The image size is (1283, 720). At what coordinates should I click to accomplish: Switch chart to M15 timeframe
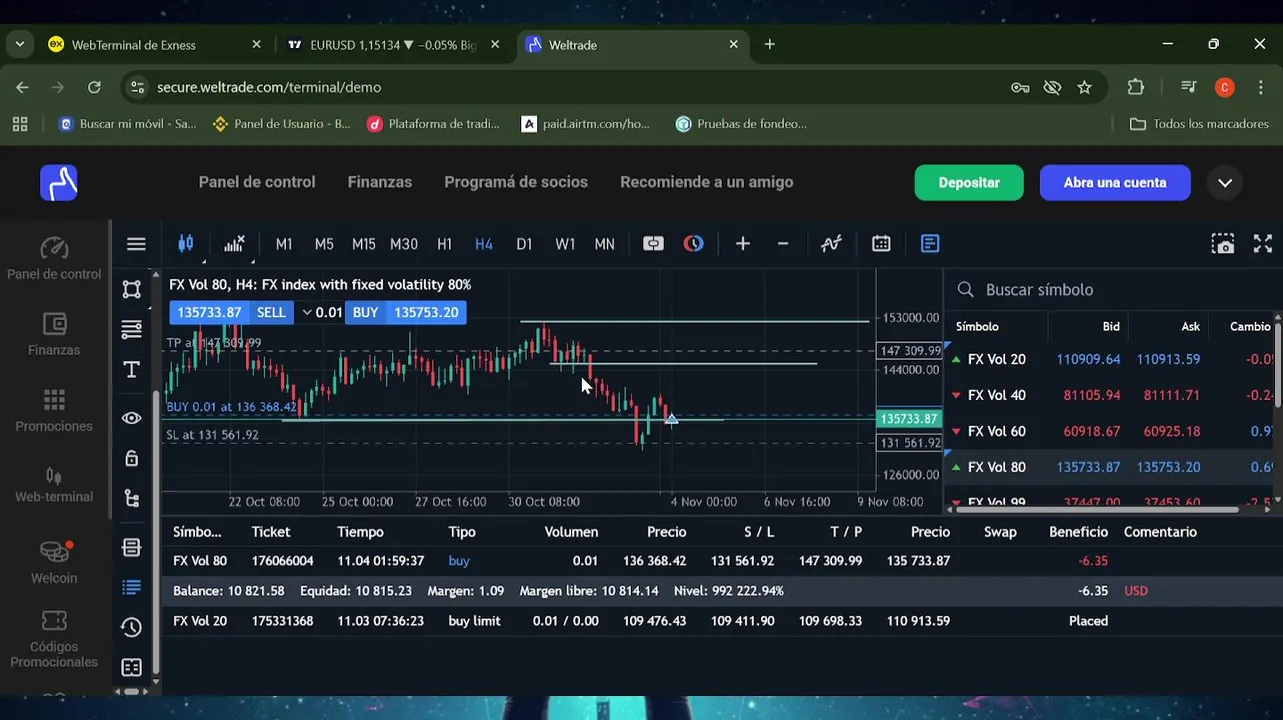tap(364, 244)
